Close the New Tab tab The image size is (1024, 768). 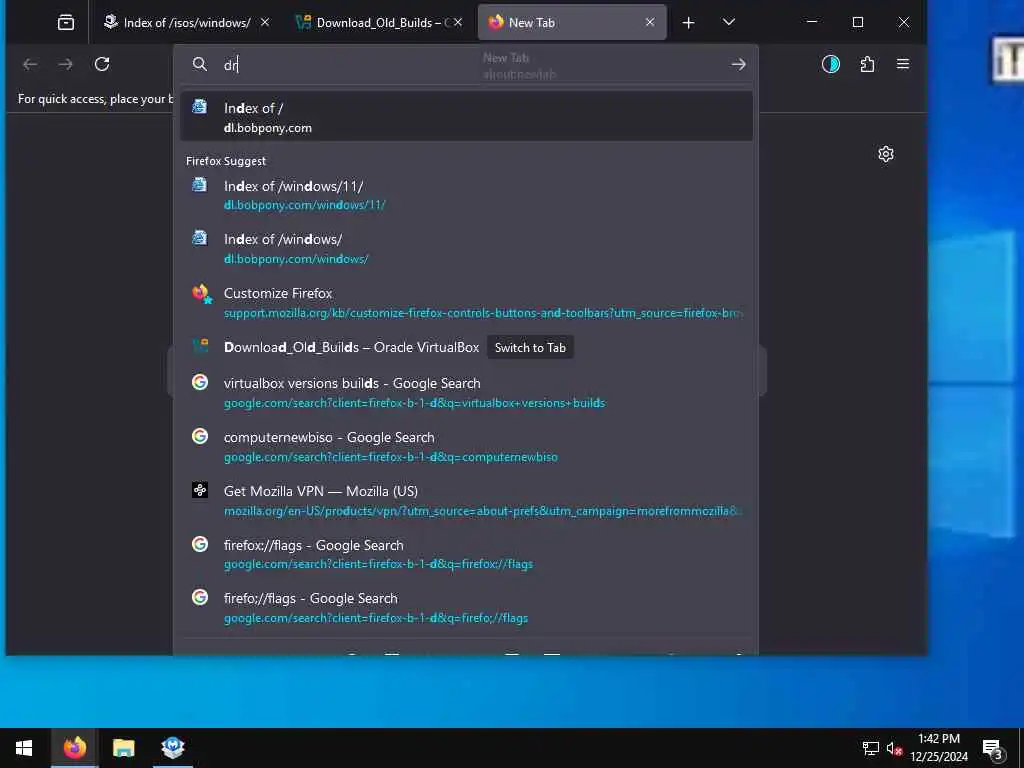(x=650, y=22)
